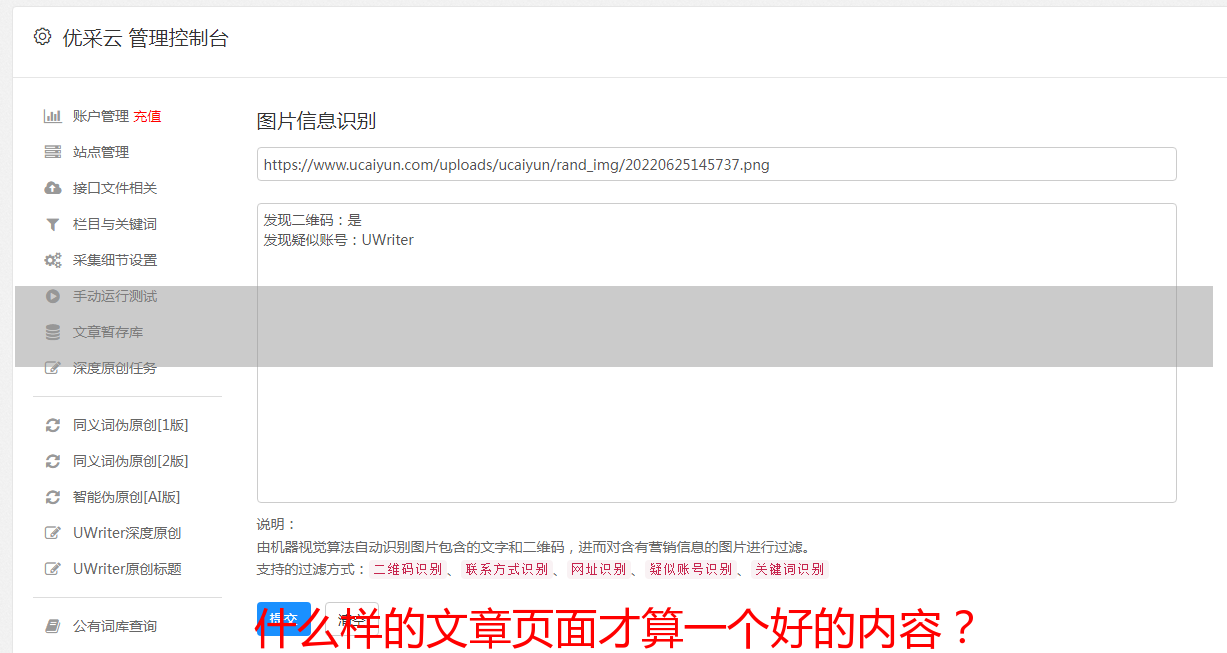Click the cloud upload icon for 接口文件相关
Image resolution: width=1227 pixels, height=653 pixels.
click(x=53, y=188)
